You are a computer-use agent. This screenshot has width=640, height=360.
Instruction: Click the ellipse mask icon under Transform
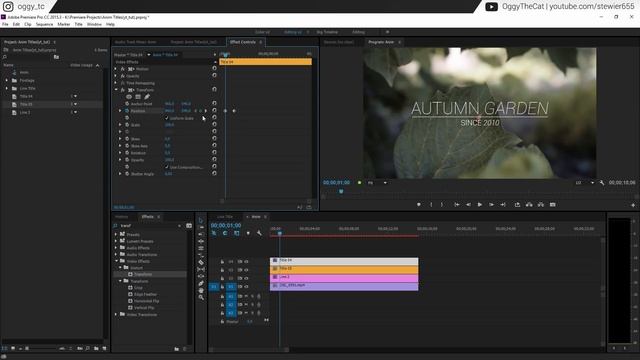click(x=129, y=97)
